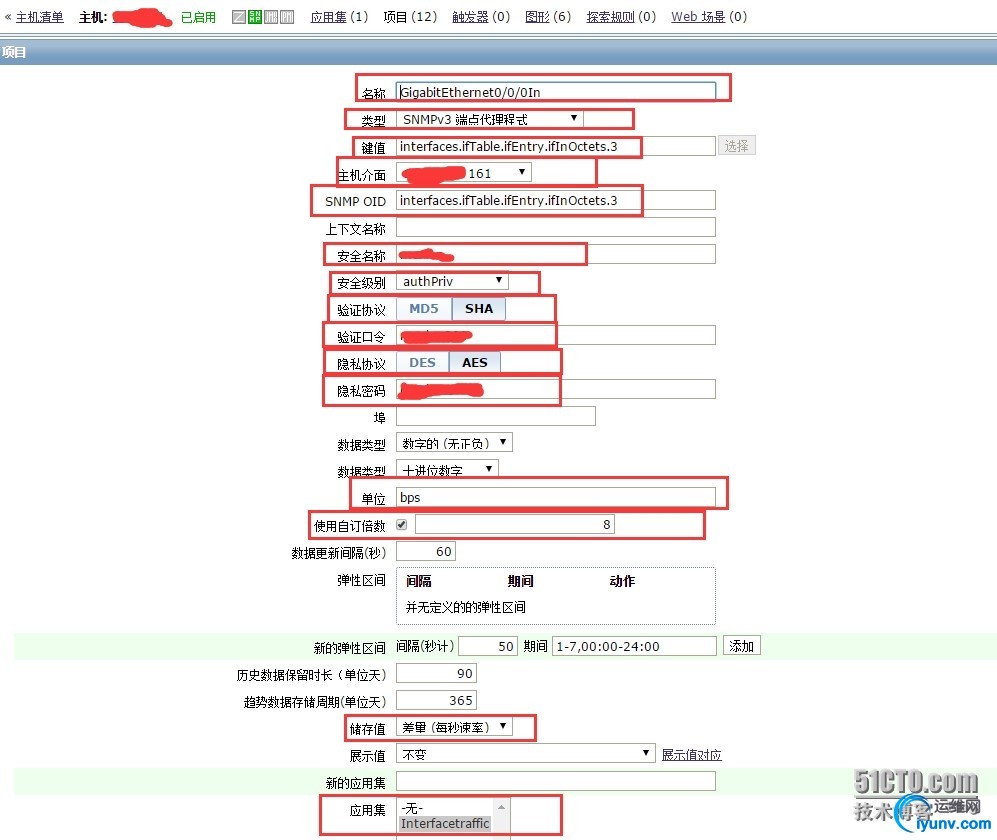Screen dimensions: 997x840
Task: Open the 探索规则 (0) tab
Action: click(621, 17)
